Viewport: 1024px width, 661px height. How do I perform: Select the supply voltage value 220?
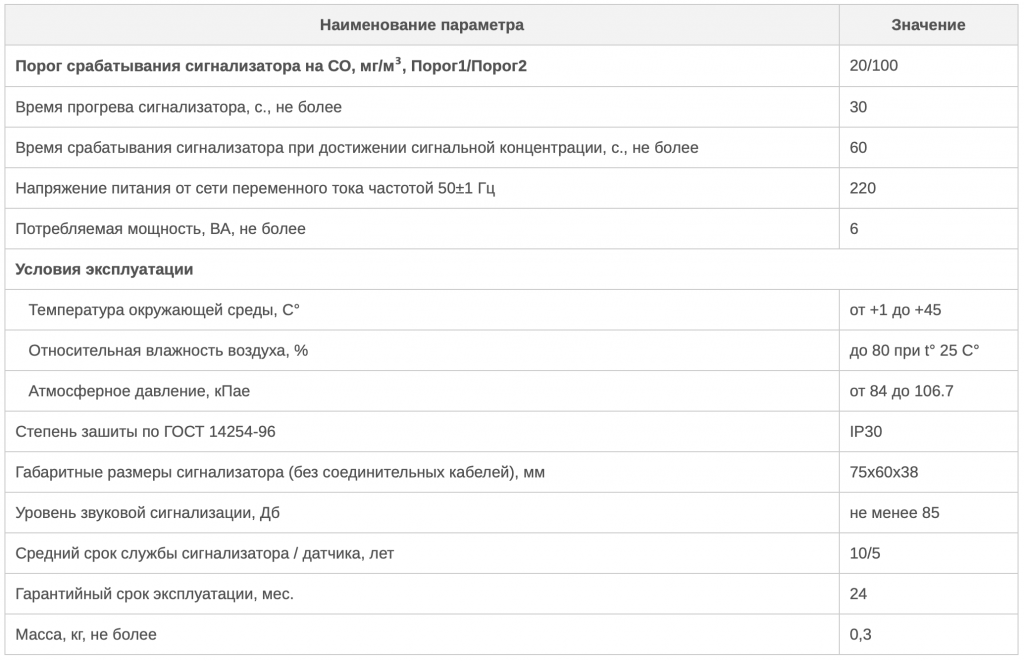[x=862, y=188]
